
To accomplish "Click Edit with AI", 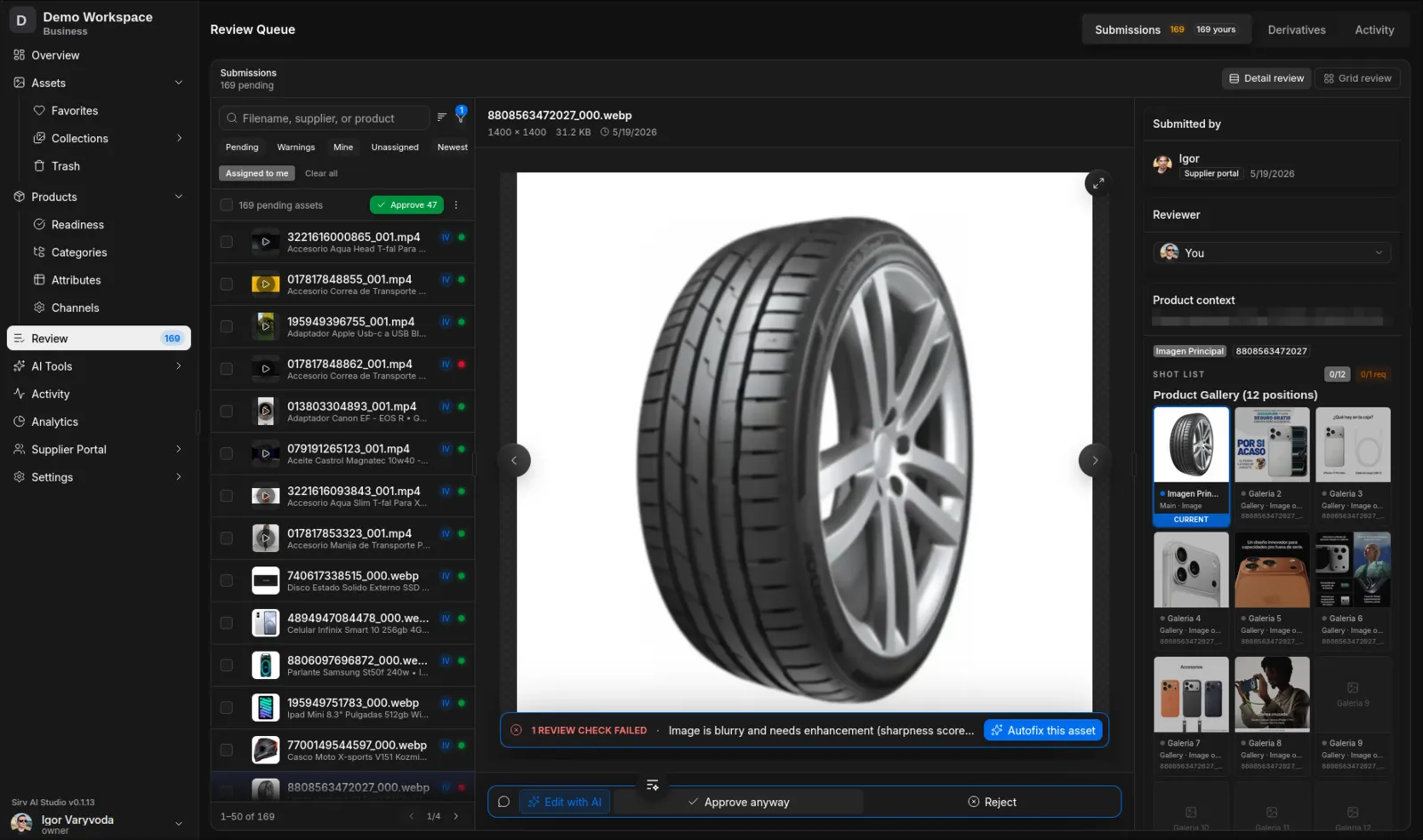I will tap(565, 802).
